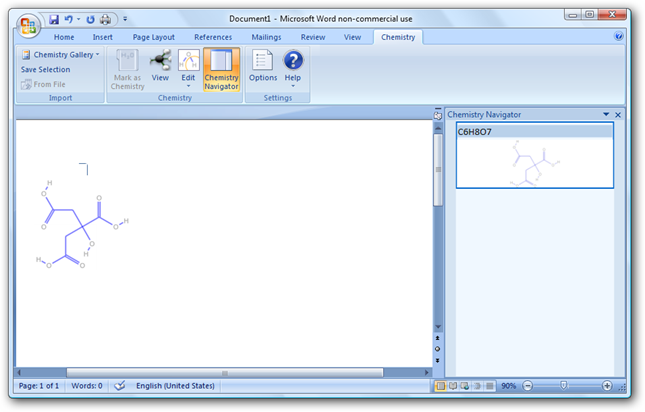The width and height of the screenshot is (645, 412).
Task: Click the horizontal scrollbar right arrow
Action: [x=427, y=373]
